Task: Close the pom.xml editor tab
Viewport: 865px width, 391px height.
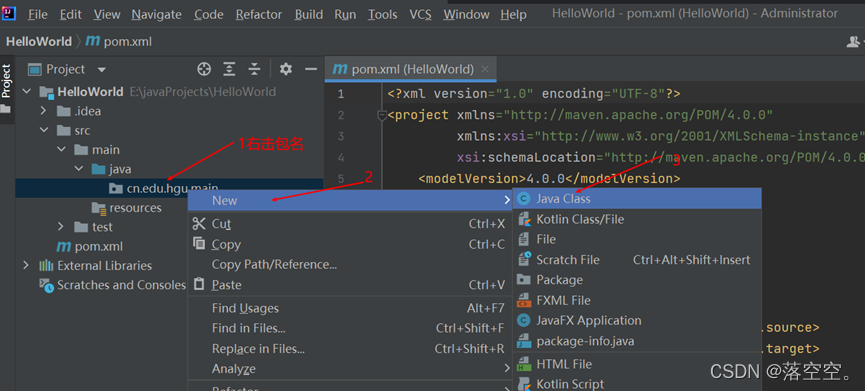Action: coord(485,69)
